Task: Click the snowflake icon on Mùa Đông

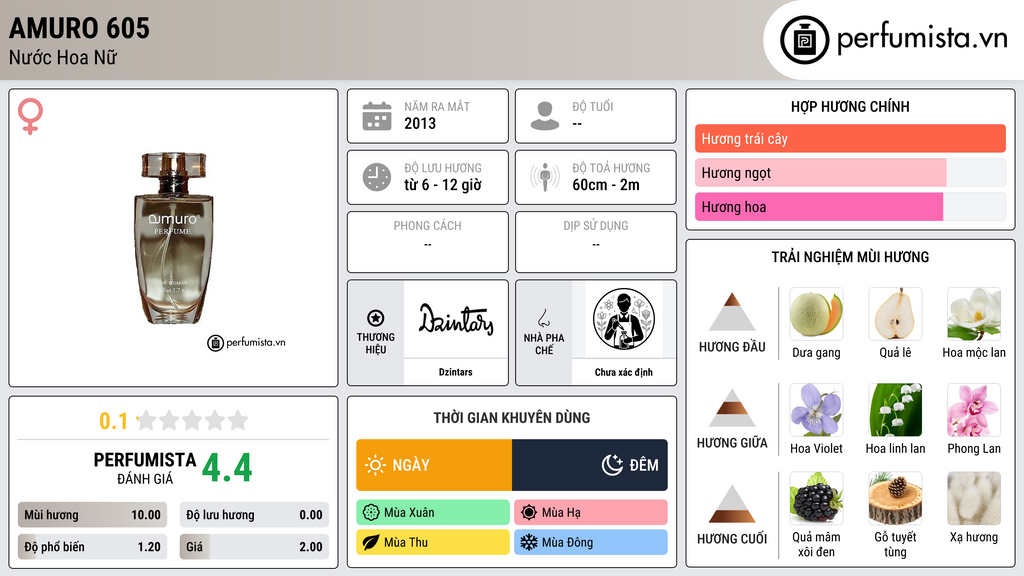Action: coord(529,542)
